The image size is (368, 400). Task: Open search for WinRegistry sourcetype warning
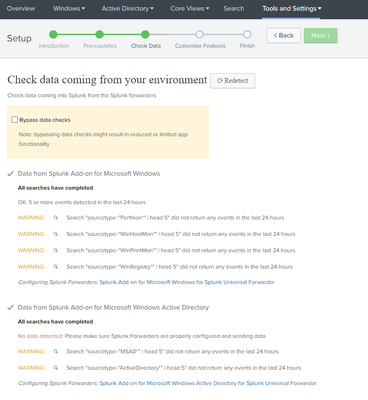56,267
